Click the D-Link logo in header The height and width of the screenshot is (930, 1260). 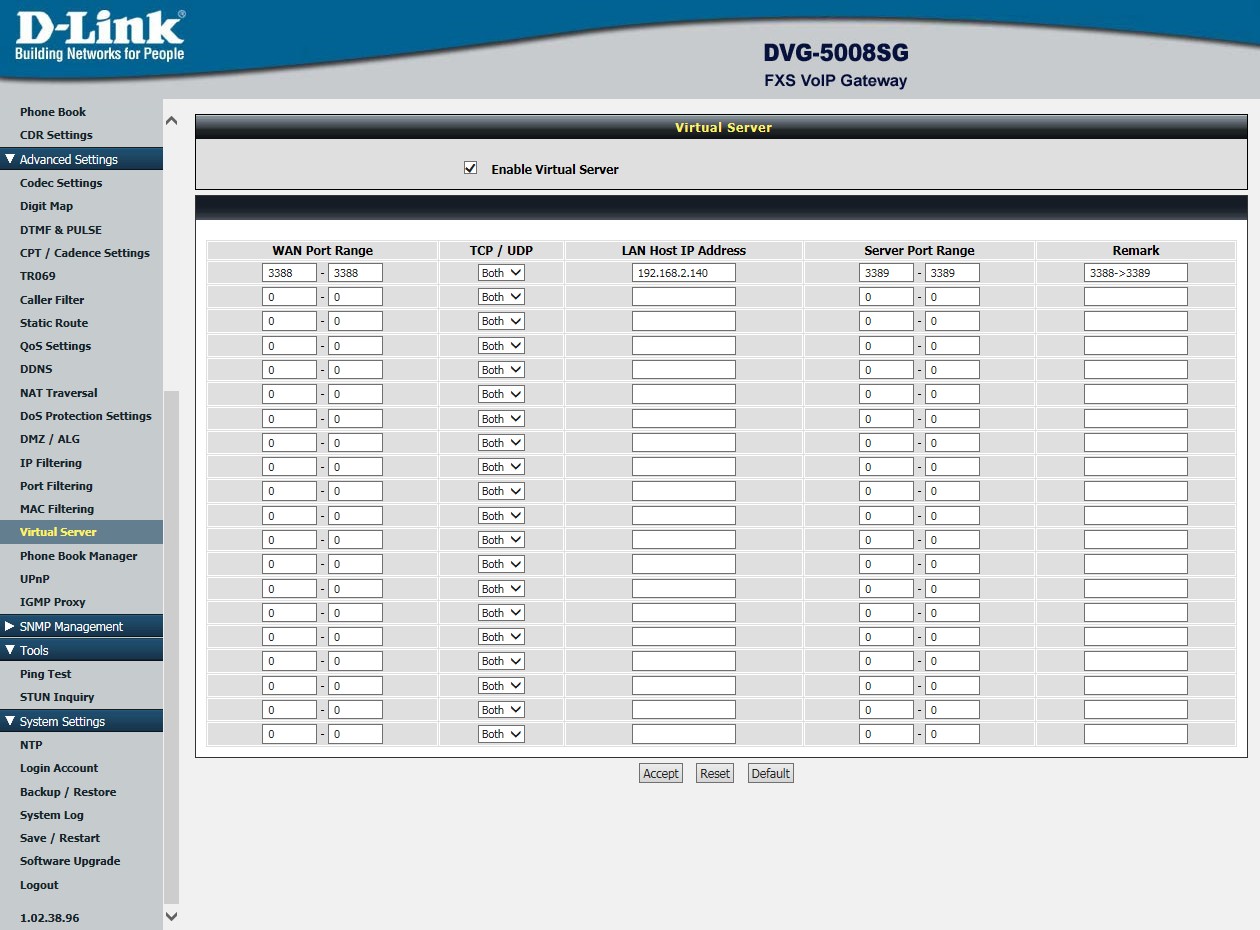tap(99, 37)
